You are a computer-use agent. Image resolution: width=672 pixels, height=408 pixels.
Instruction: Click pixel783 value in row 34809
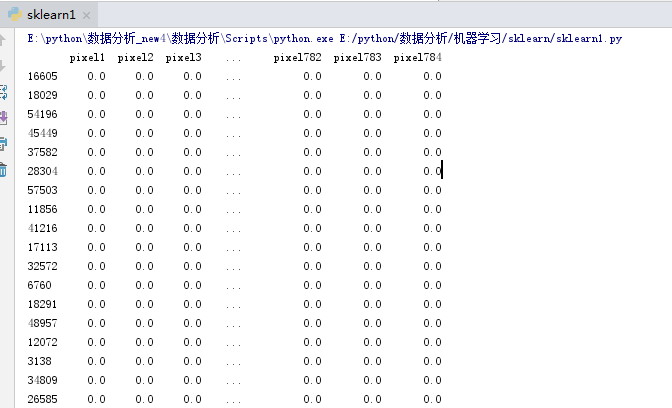(x=372, y=380)
